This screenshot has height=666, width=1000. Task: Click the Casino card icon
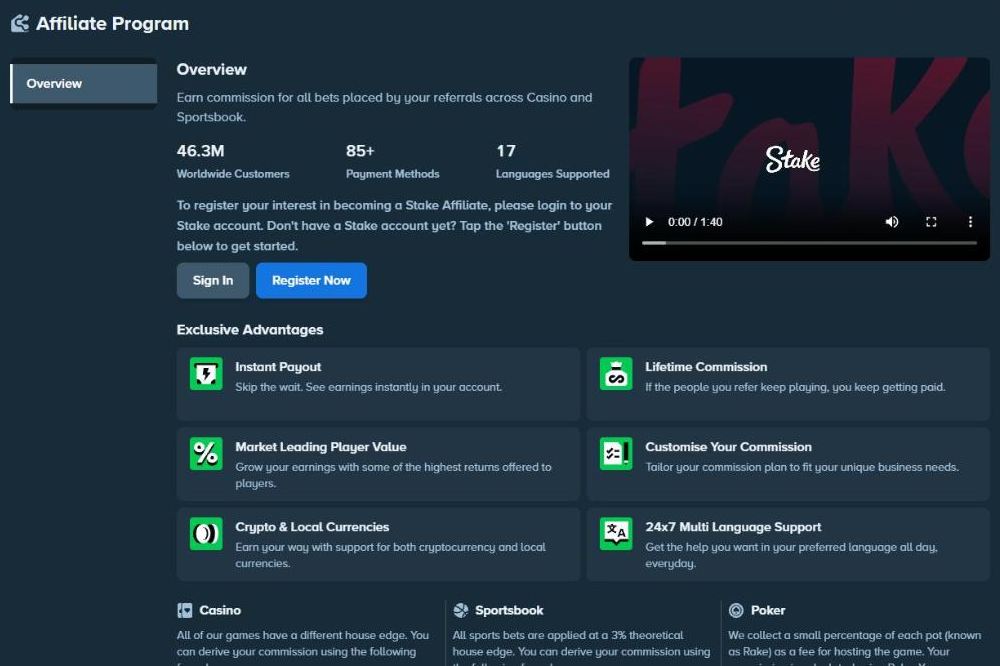184,610
